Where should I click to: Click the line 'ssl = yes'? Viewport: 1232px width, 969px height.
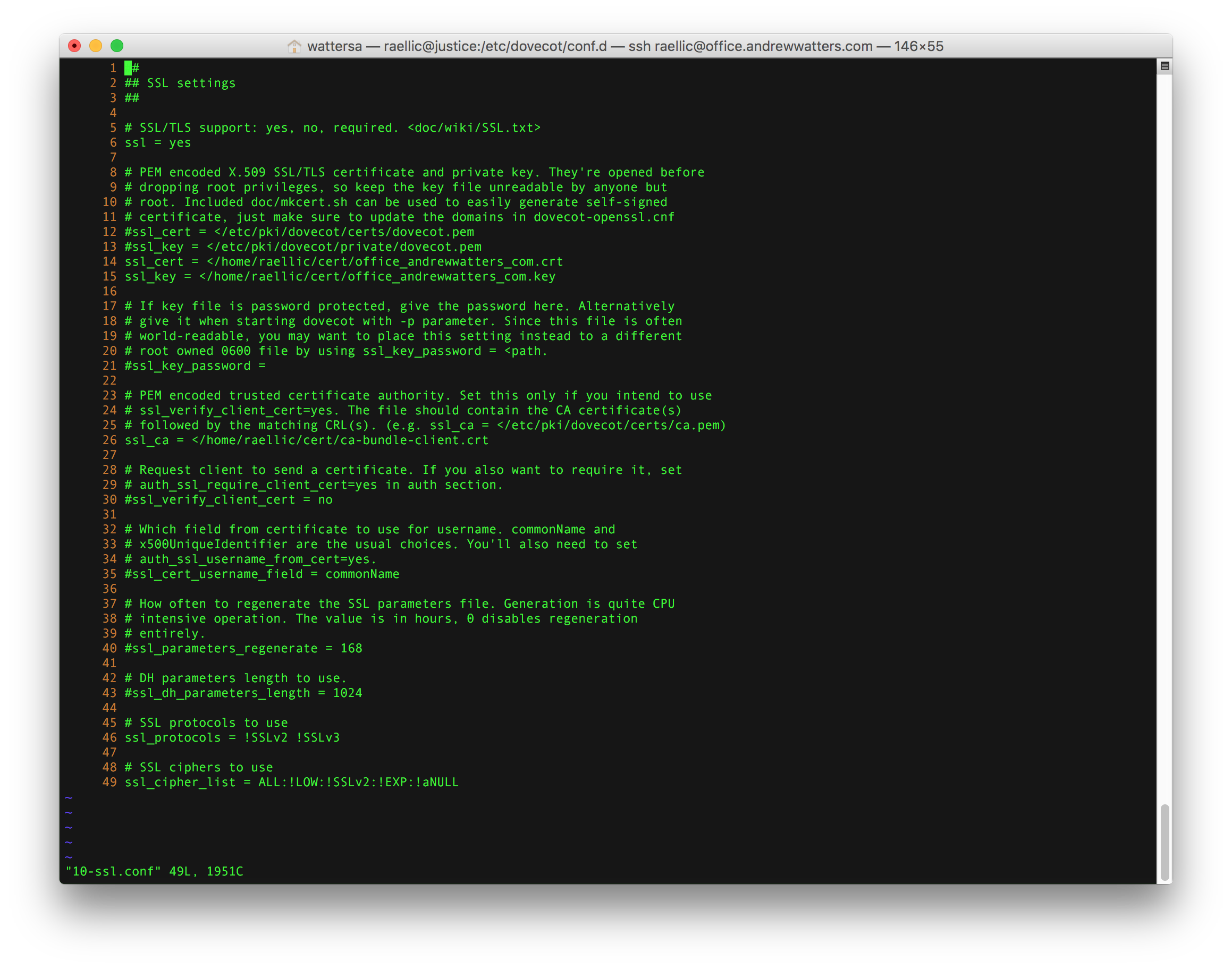point(158,143)
